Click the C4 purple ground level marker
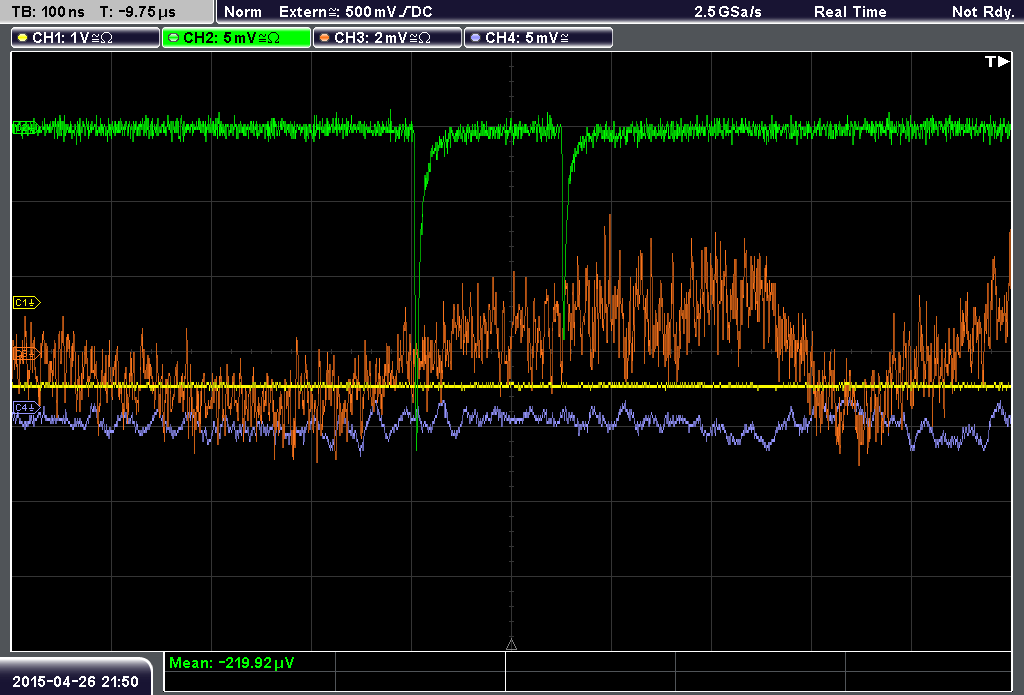 (27, 408)
